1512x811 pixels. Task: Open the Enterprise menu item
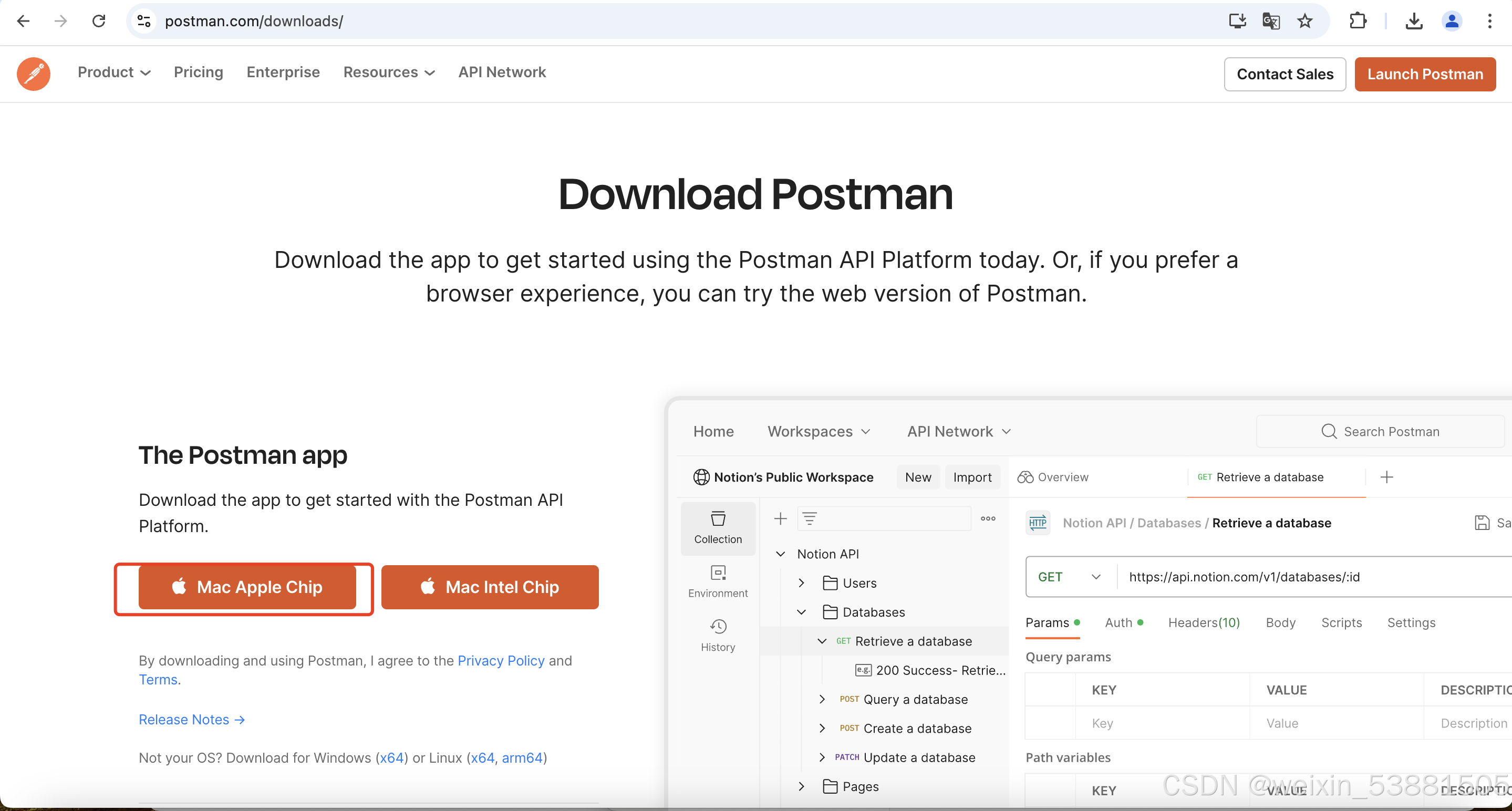tap(283, 72)
